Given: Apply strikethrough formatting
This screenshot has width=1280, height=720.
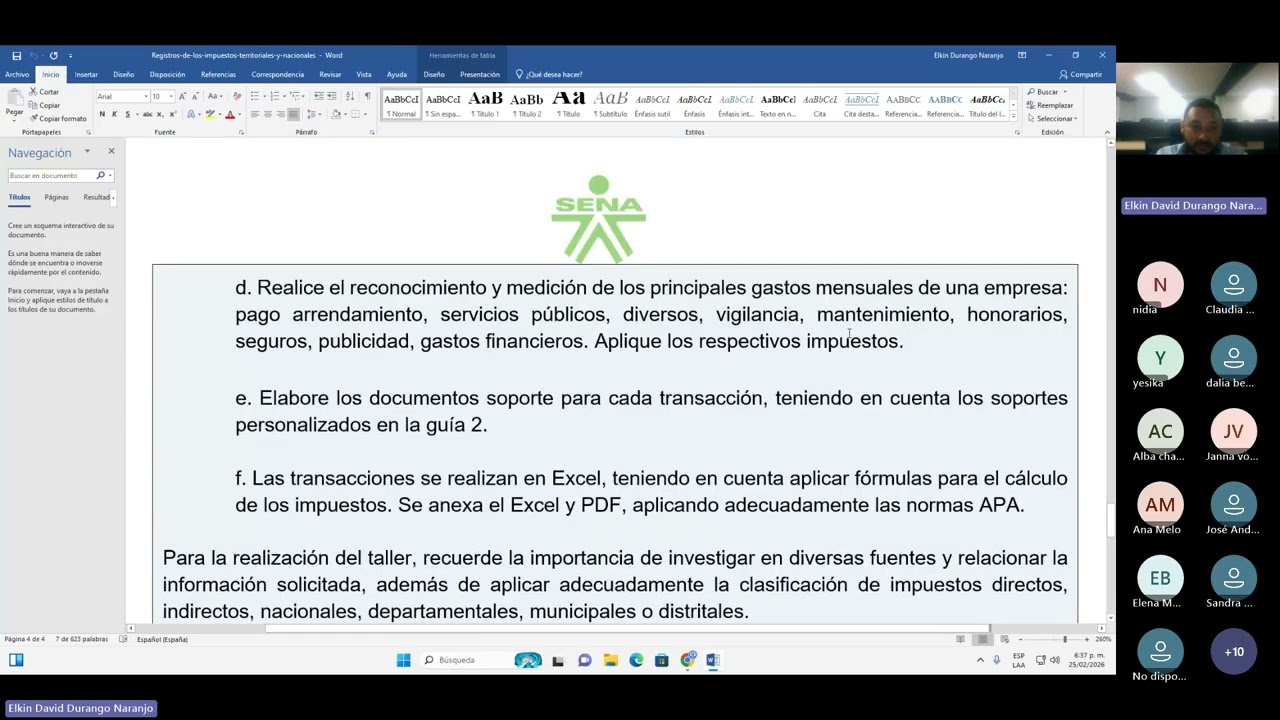Looking at the screenshot, I should pos(147,114).
